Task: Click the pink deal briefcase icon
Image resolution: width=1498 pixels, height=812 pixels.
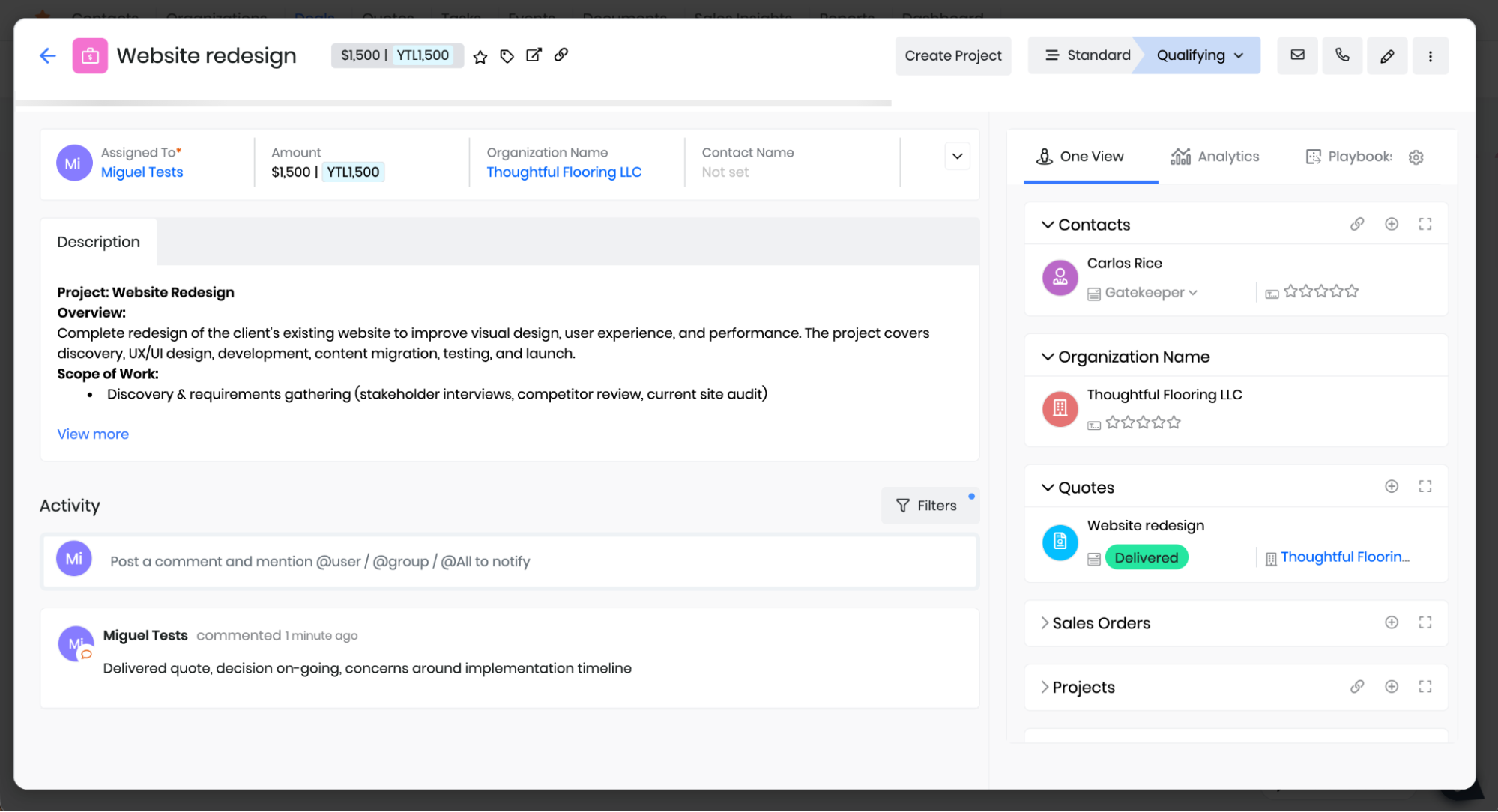Action: tap(90, 55)
